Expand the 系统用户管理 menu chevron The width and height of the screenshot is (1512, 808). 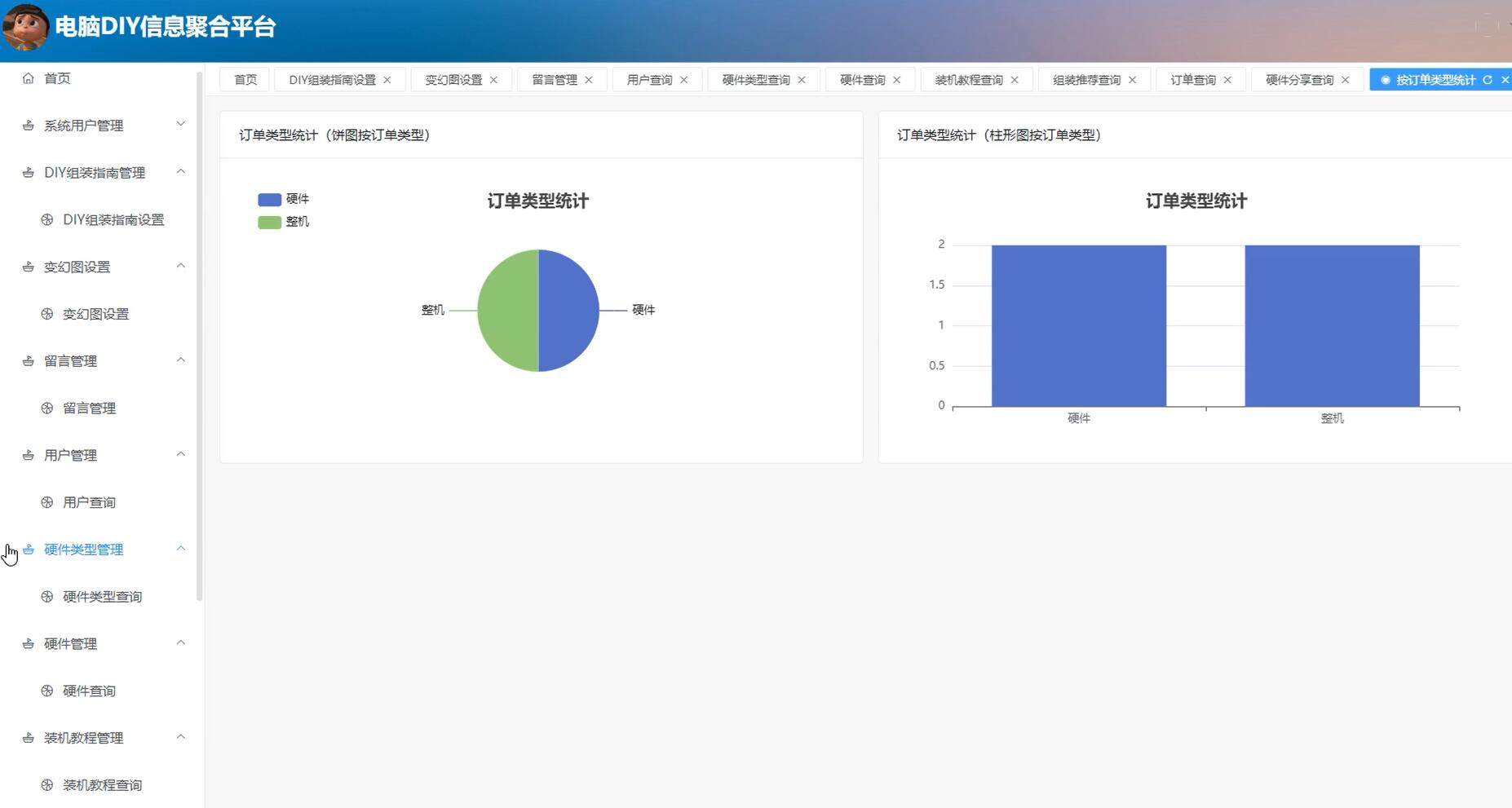[x=181, y=124]
